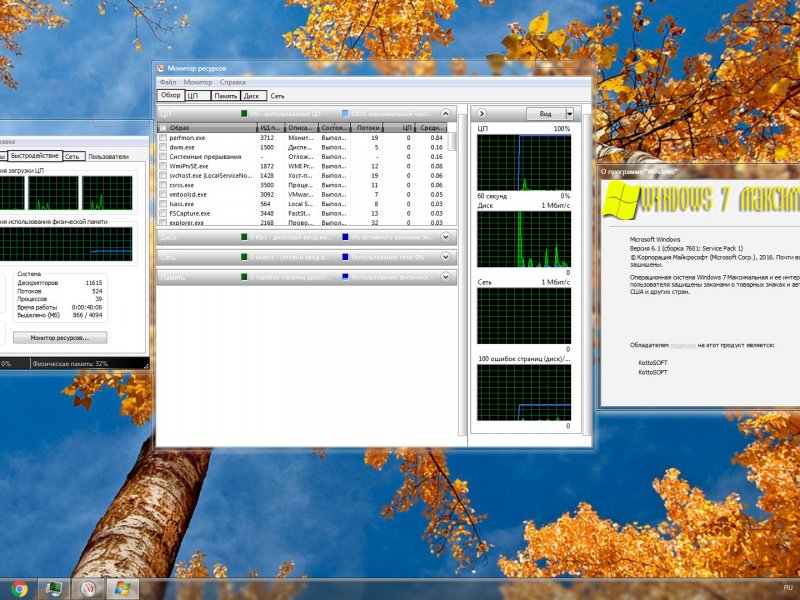Click the Resource Monitor title bar icon

point(161,68)
